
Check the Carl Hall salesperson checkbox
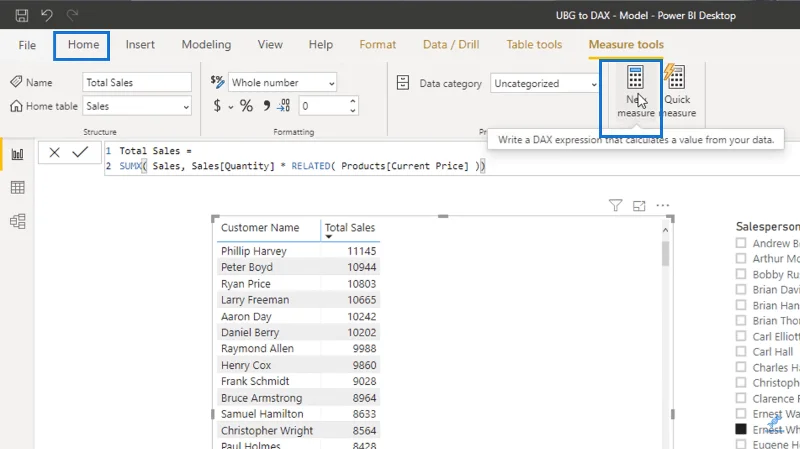point(741,352)
